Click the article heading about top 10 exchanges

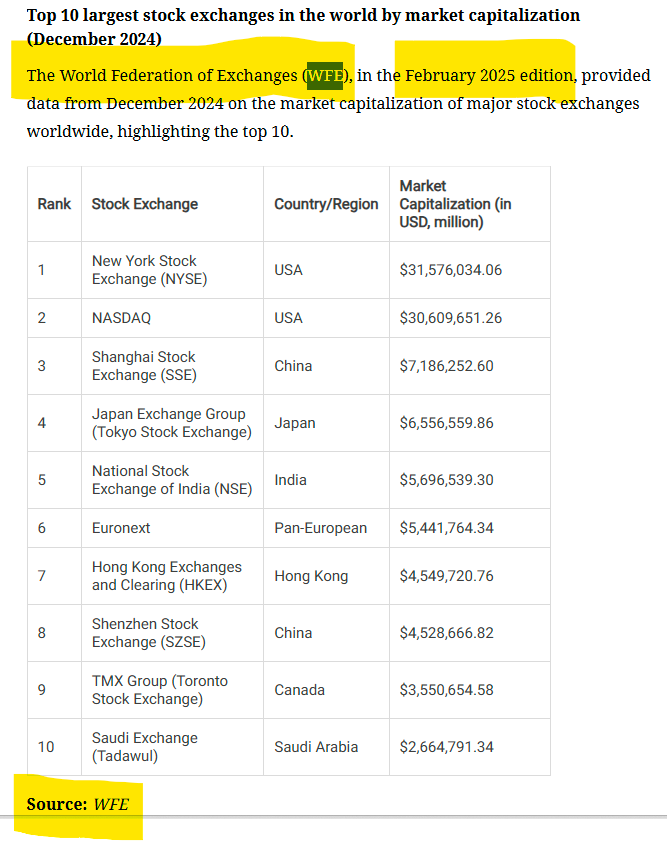pos(303,27)
